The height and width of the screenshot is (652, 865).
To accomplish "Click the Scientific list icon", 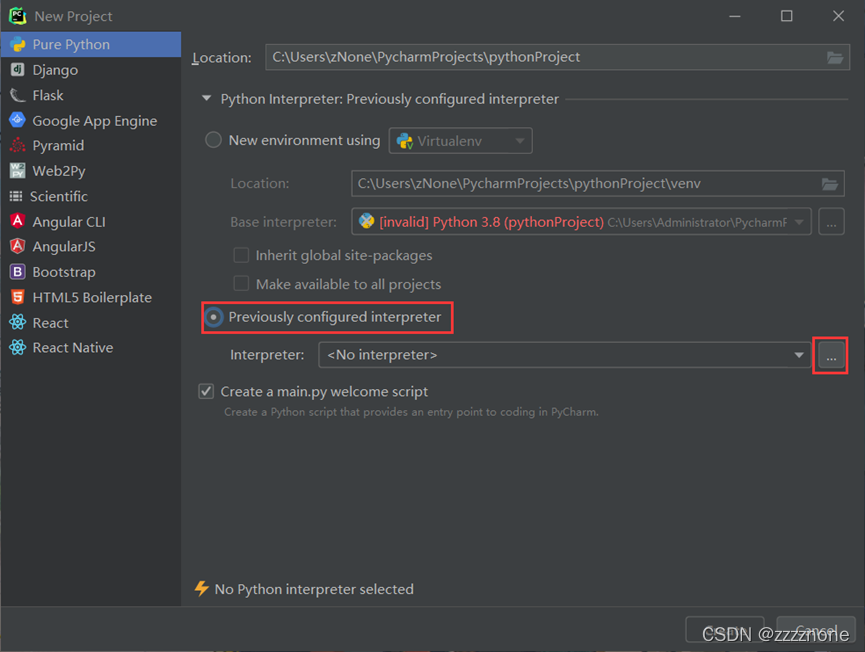I will 16,196.
